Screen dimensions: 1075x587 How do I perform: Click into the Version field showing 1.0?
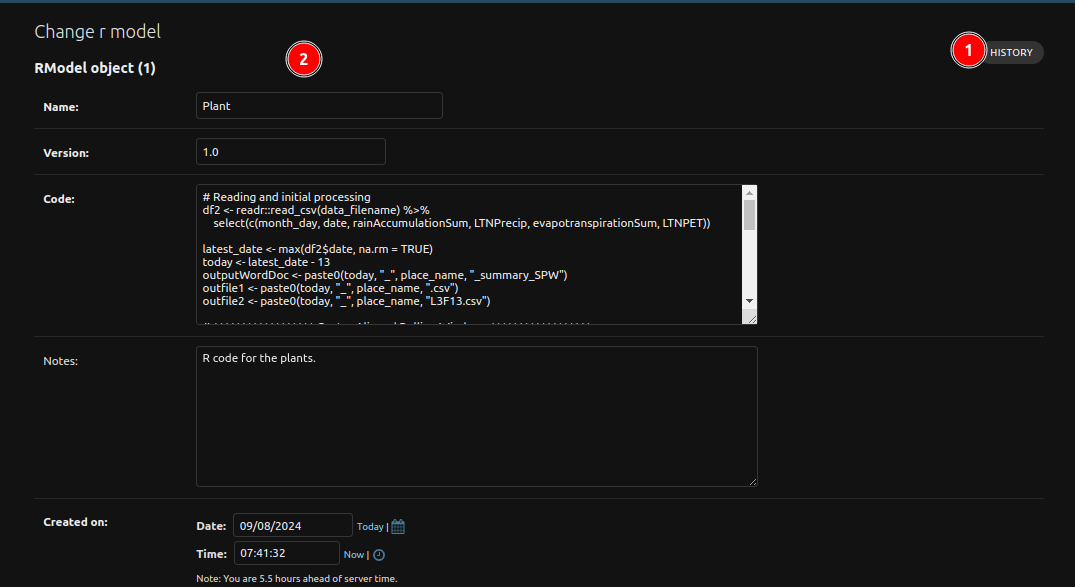tap(290, 152)
